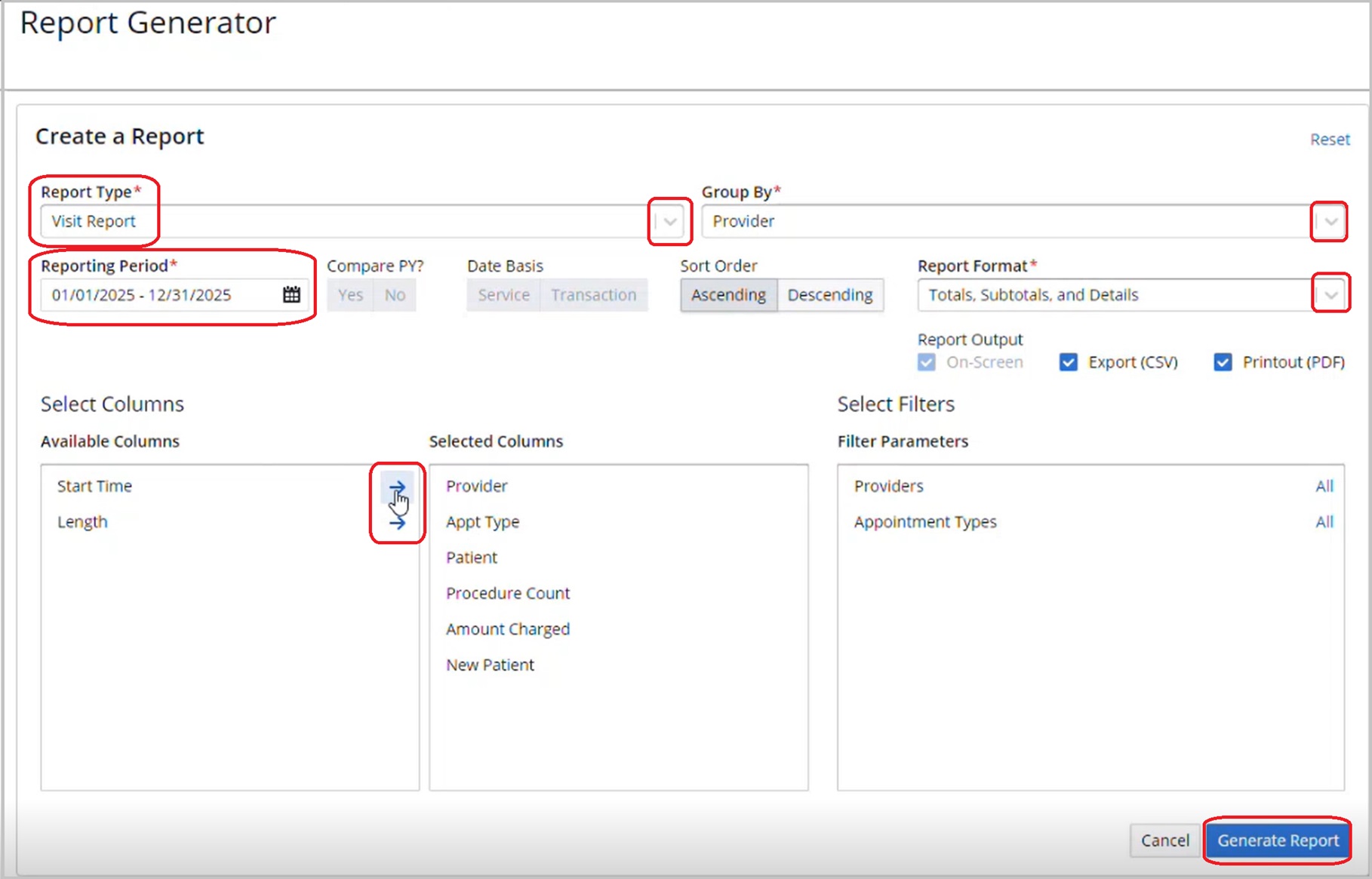Click the calendar icon in Reporting Period

[291, 295]
